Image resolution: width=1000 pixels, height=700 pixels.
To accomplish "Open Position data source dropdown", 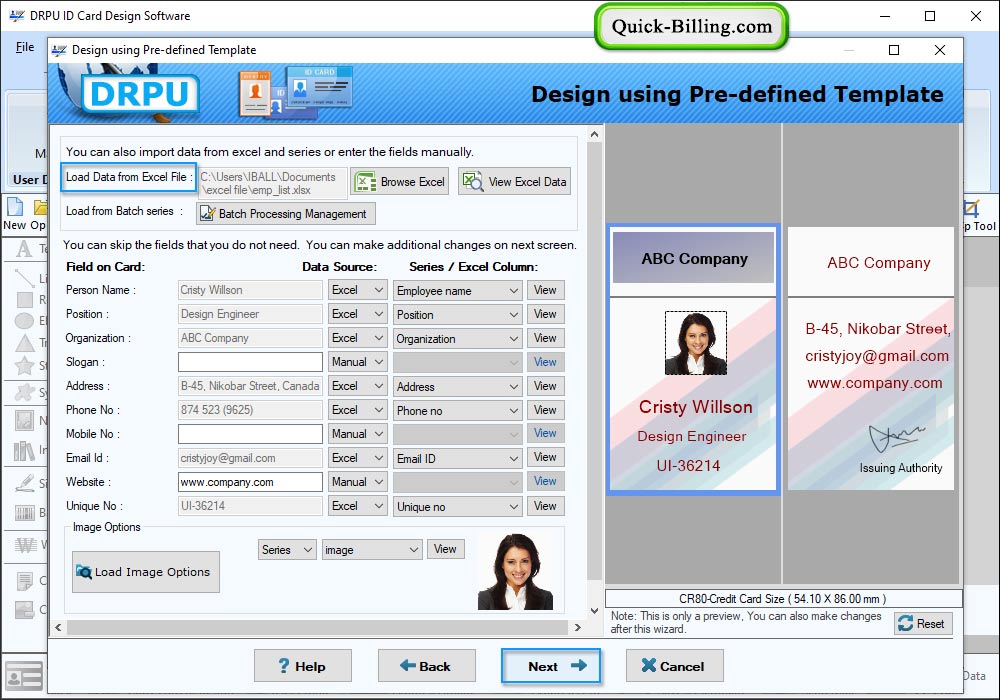I will coord(357,314).
